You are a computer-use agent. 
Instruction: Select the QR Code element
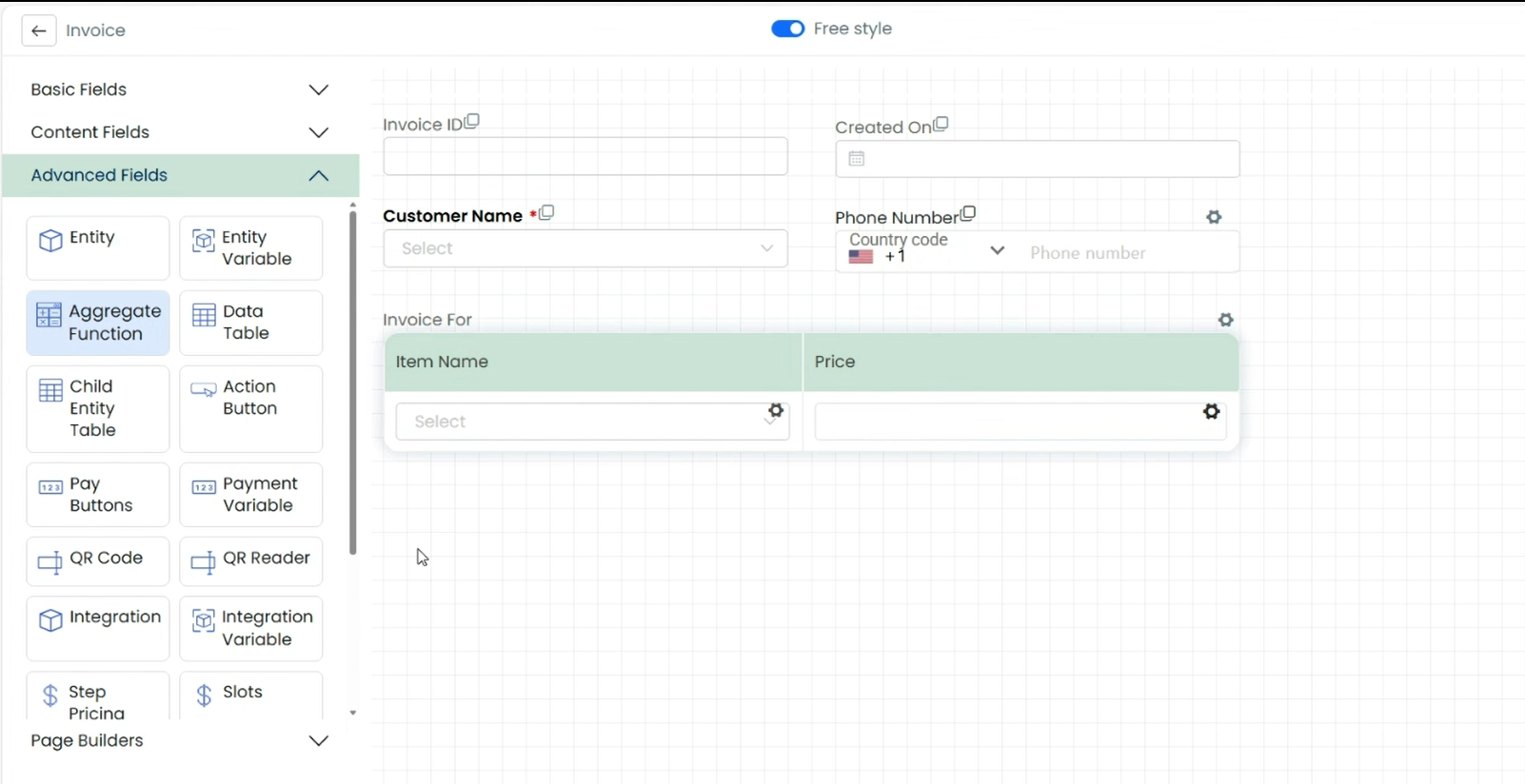pos(97,559)
